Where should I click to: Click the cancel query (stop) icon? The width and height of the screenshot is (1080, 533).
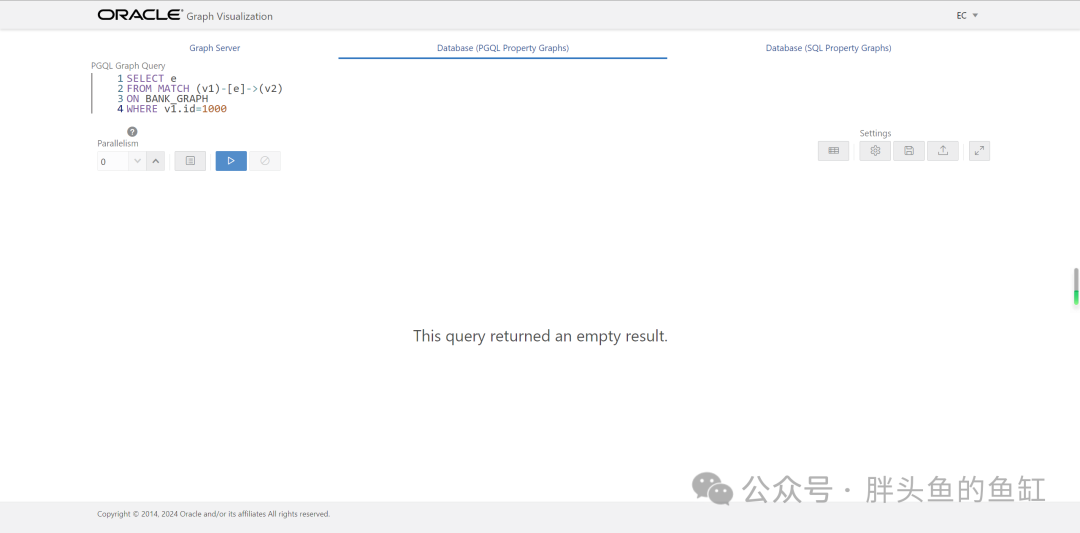[x=264, y=161]
